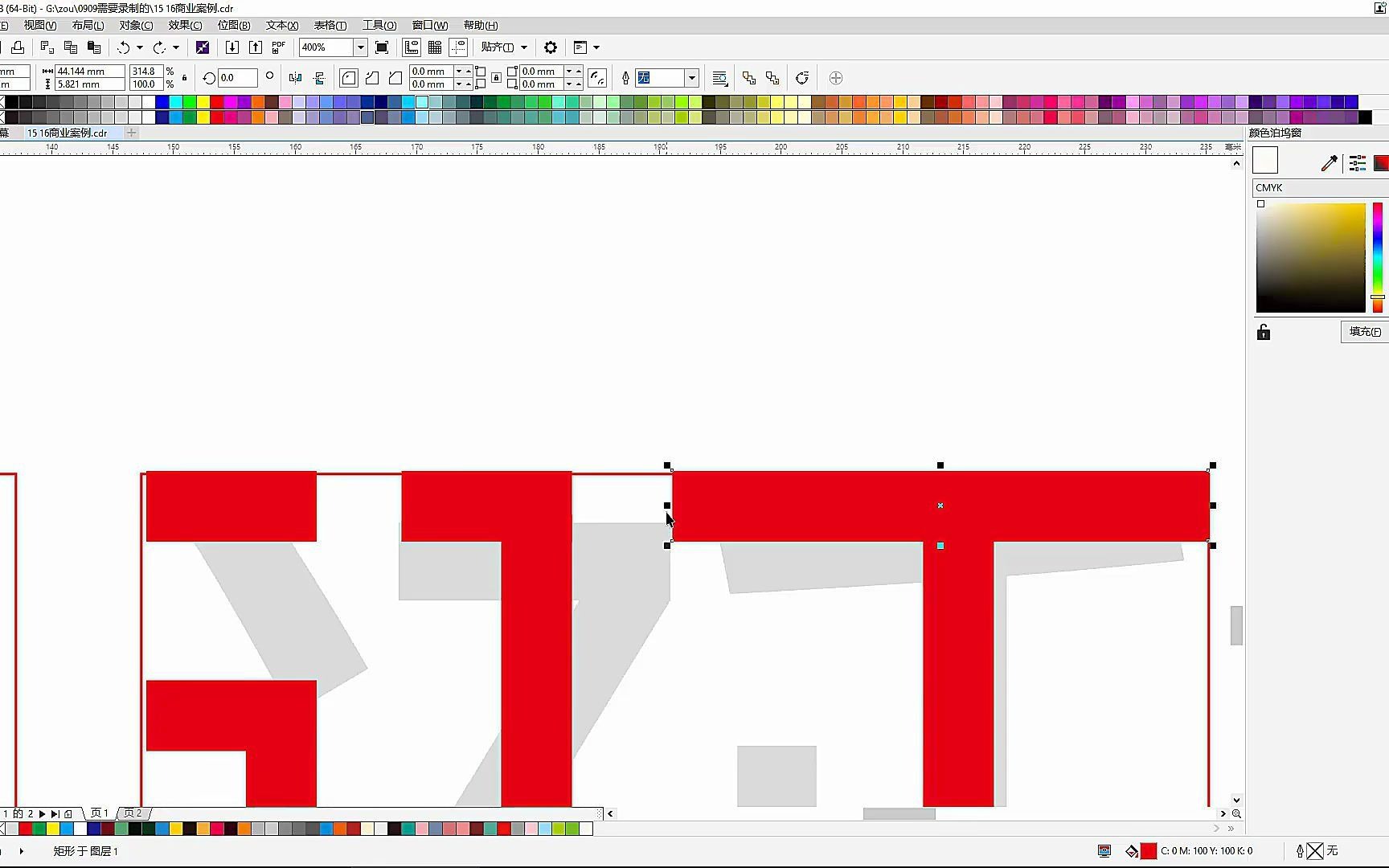Click the mirror vertically icon
Viewport: 1389px width, 868px height.
pyautogui.click(x=319, y=78)
